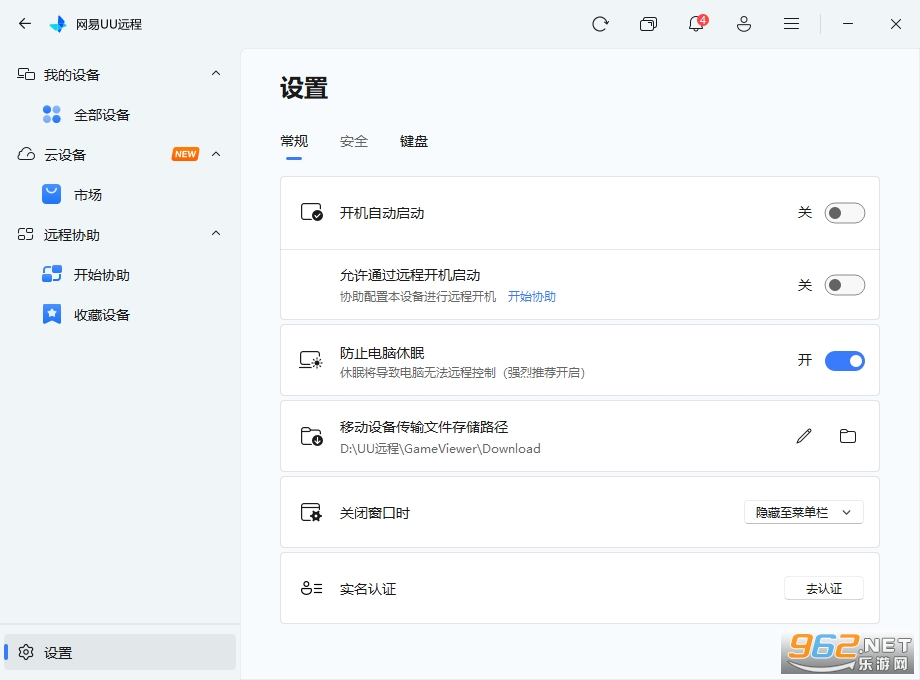Click 移动设备传输文件存储路径 label

[424, 427]
